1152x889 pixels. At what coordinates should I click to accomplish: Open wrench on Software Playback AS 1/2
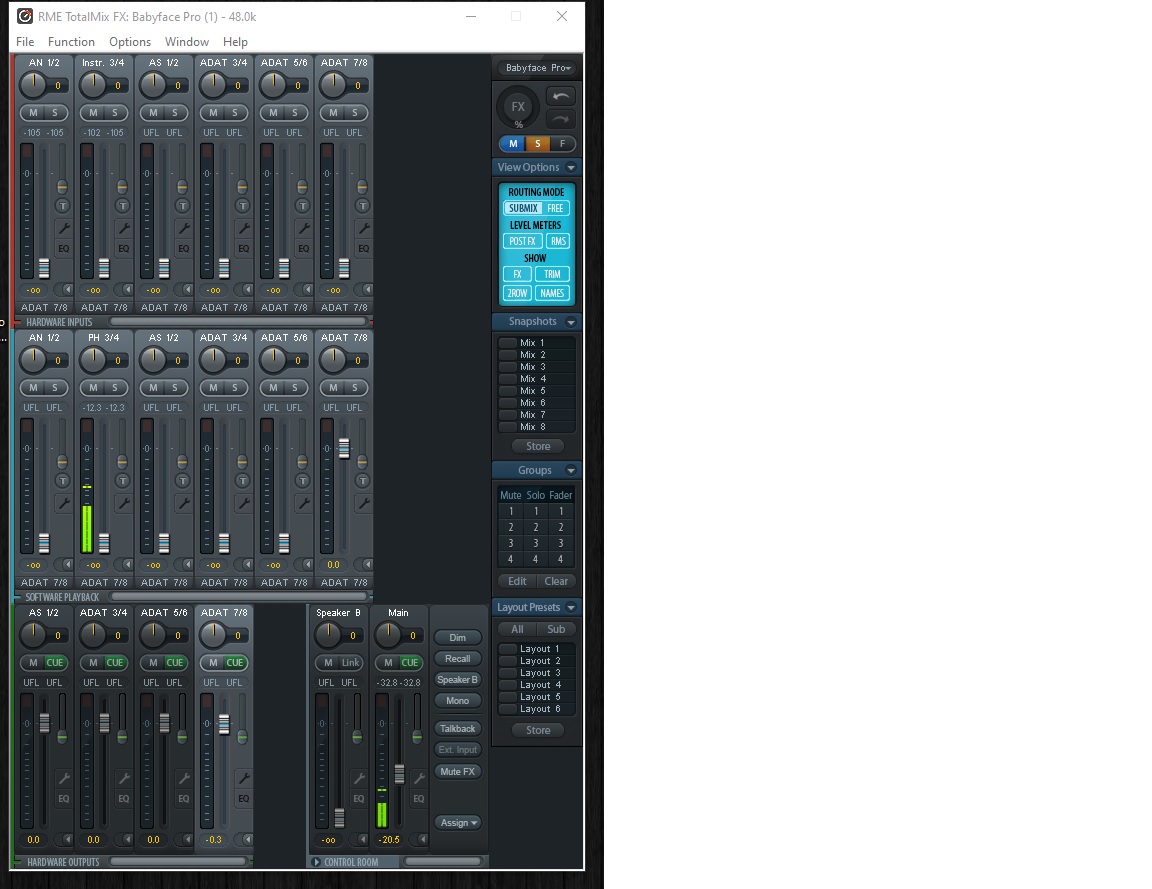pos(184,503)
